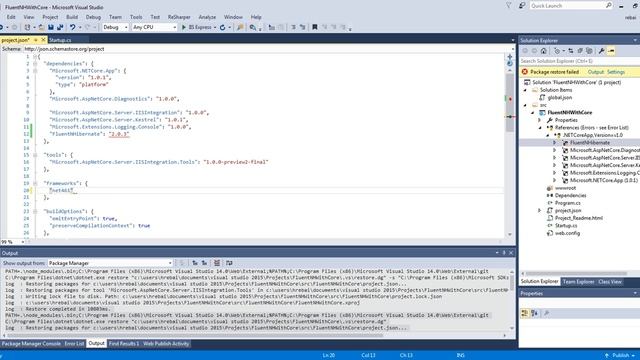Open the Any CPU platform dropdown
Image resolution: width=640 pixels, height=360 pixels.
click(x=154, y=27)
